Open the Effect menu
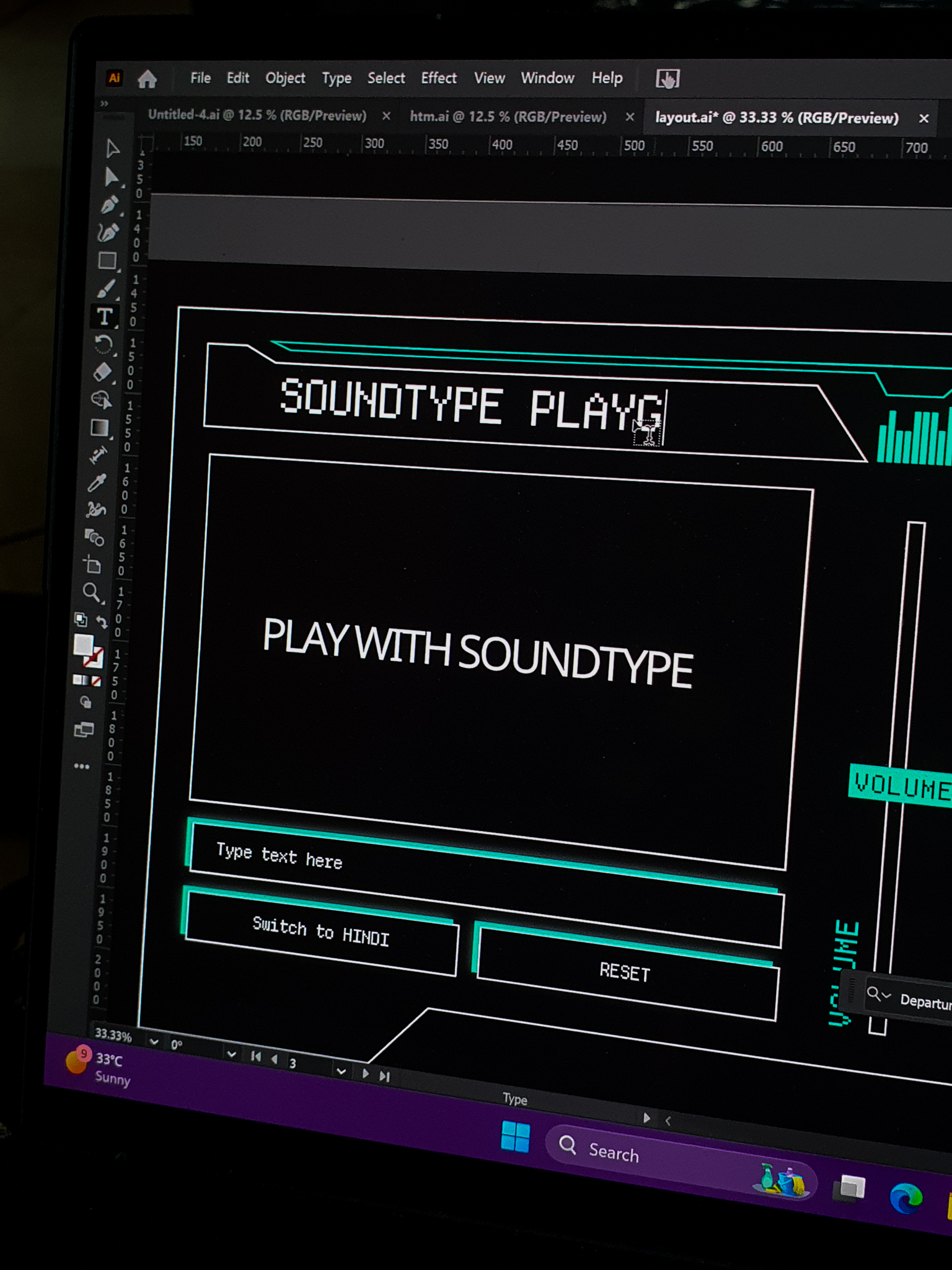The width and height of the screenshot is (952, 1270). tap(439, 78)
